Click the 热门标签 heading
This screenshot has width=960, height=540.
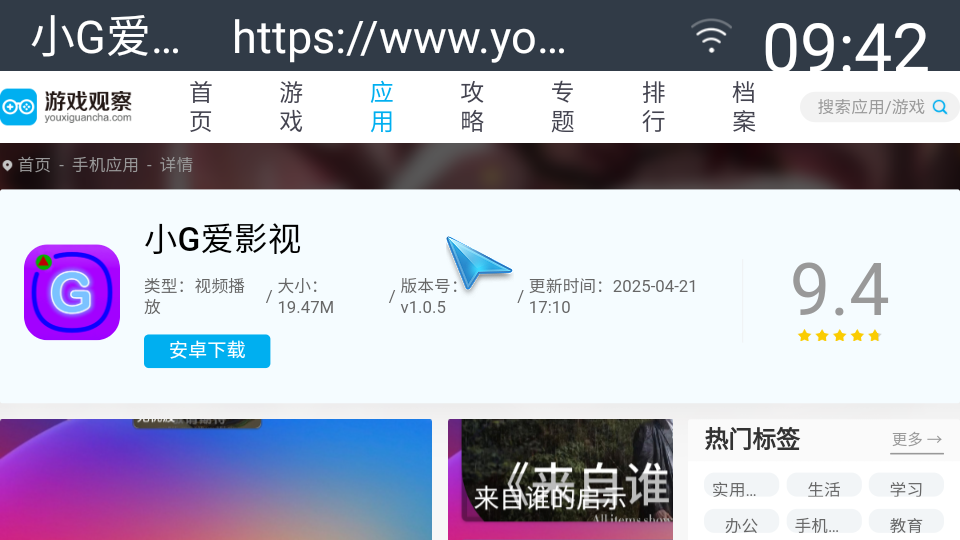752,440
